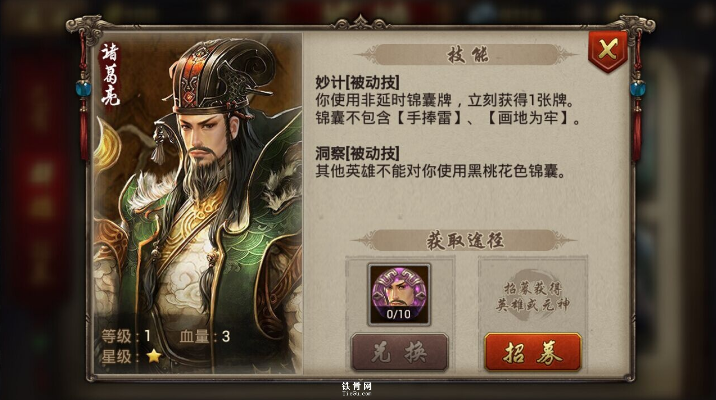Tap the 铁骨网 watermark logo

pyautogui.click(x=357, y=388)
